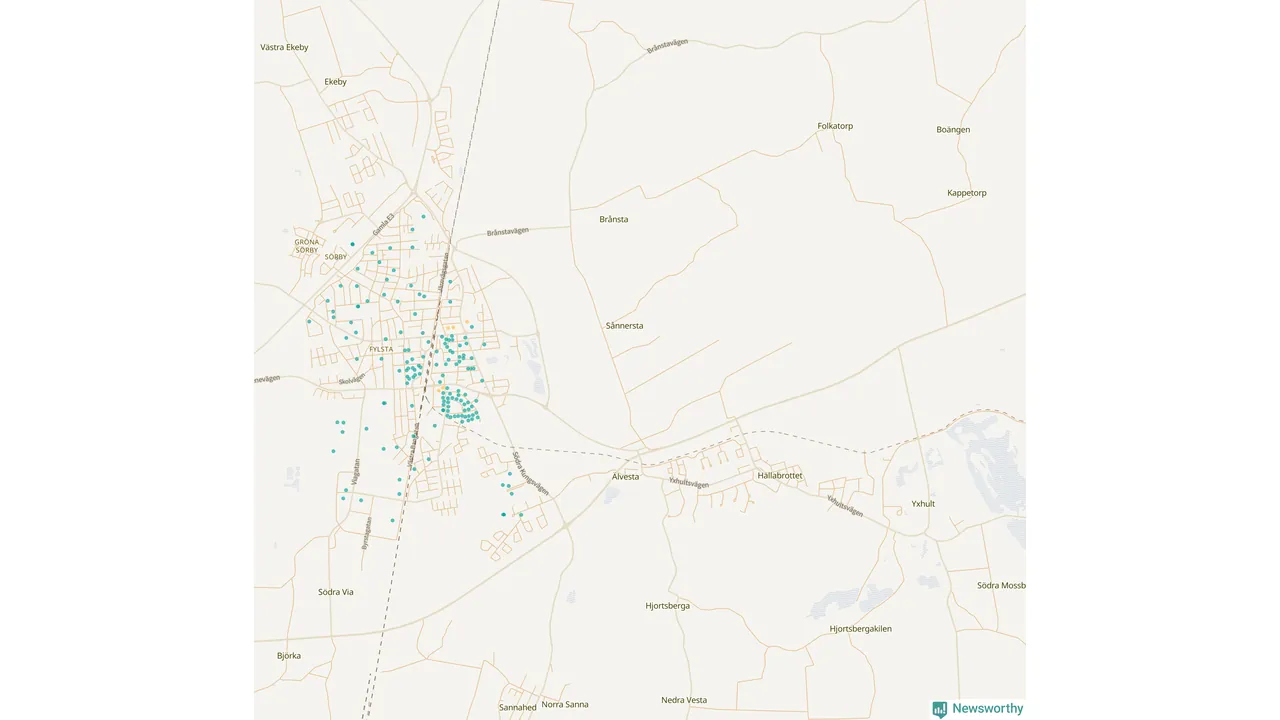Select the GRÖNA SÖRBY district label

click(307, 246)
